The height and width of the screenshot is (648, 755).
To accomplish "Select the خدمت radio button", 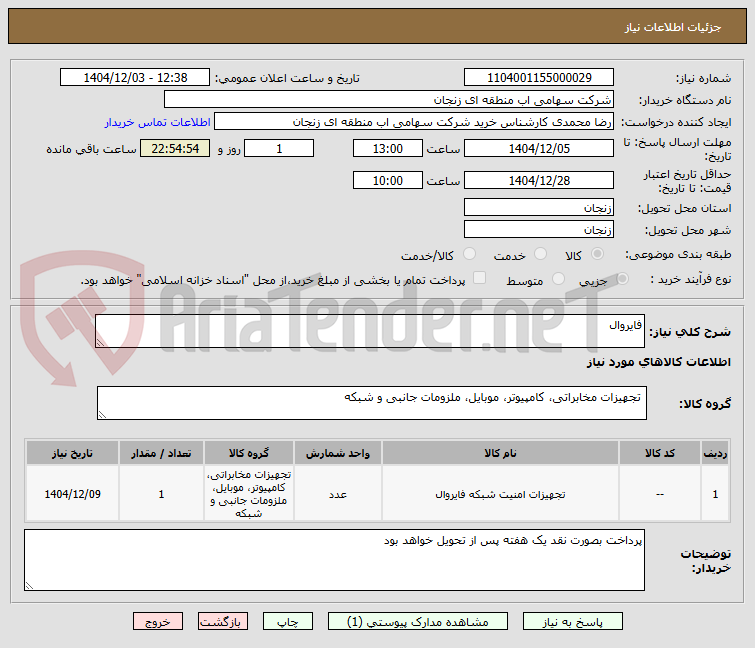I will 540,254.
